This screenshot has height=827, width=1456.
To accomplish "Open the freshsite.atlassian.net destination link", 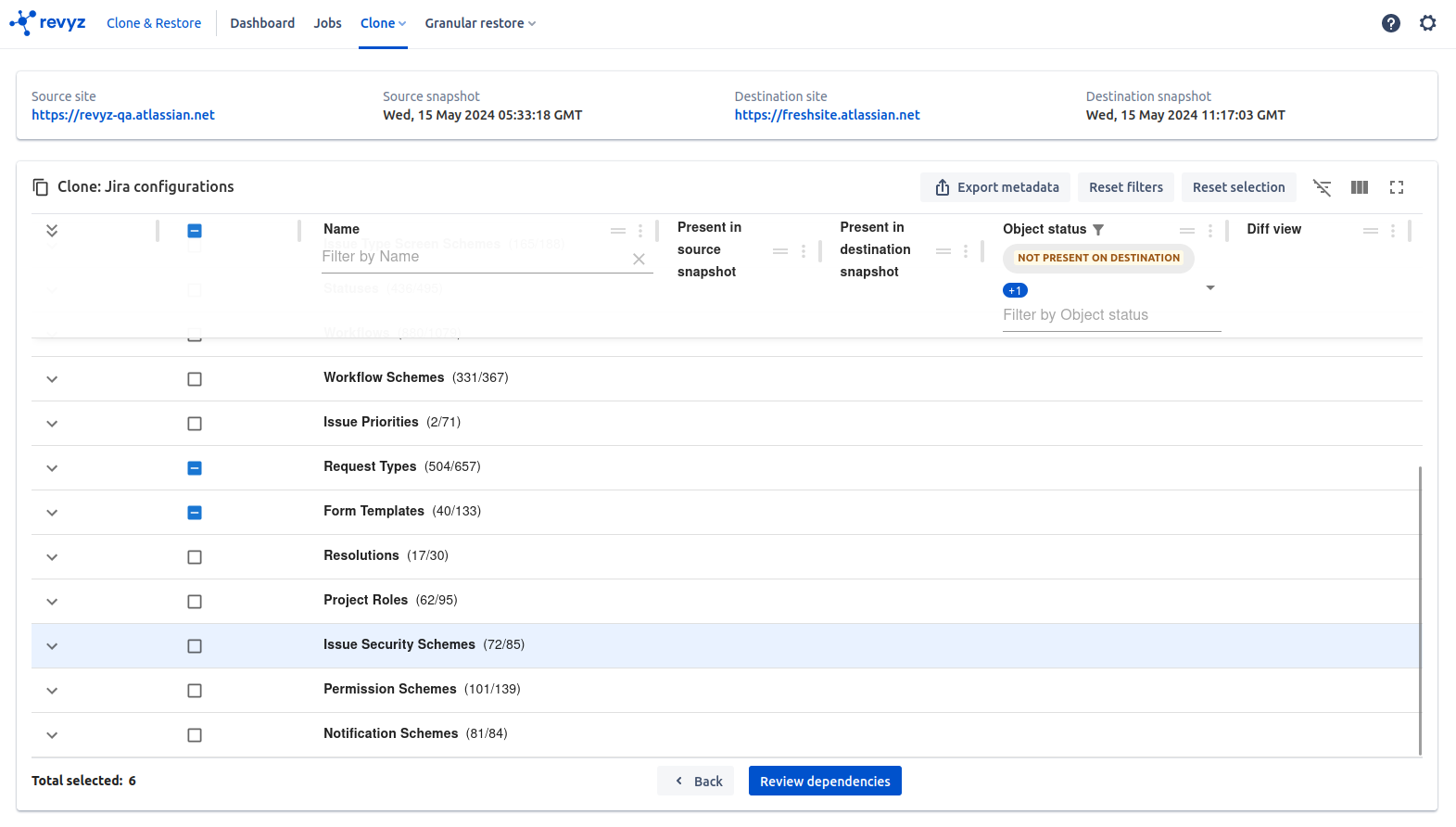I will [827, 115].
